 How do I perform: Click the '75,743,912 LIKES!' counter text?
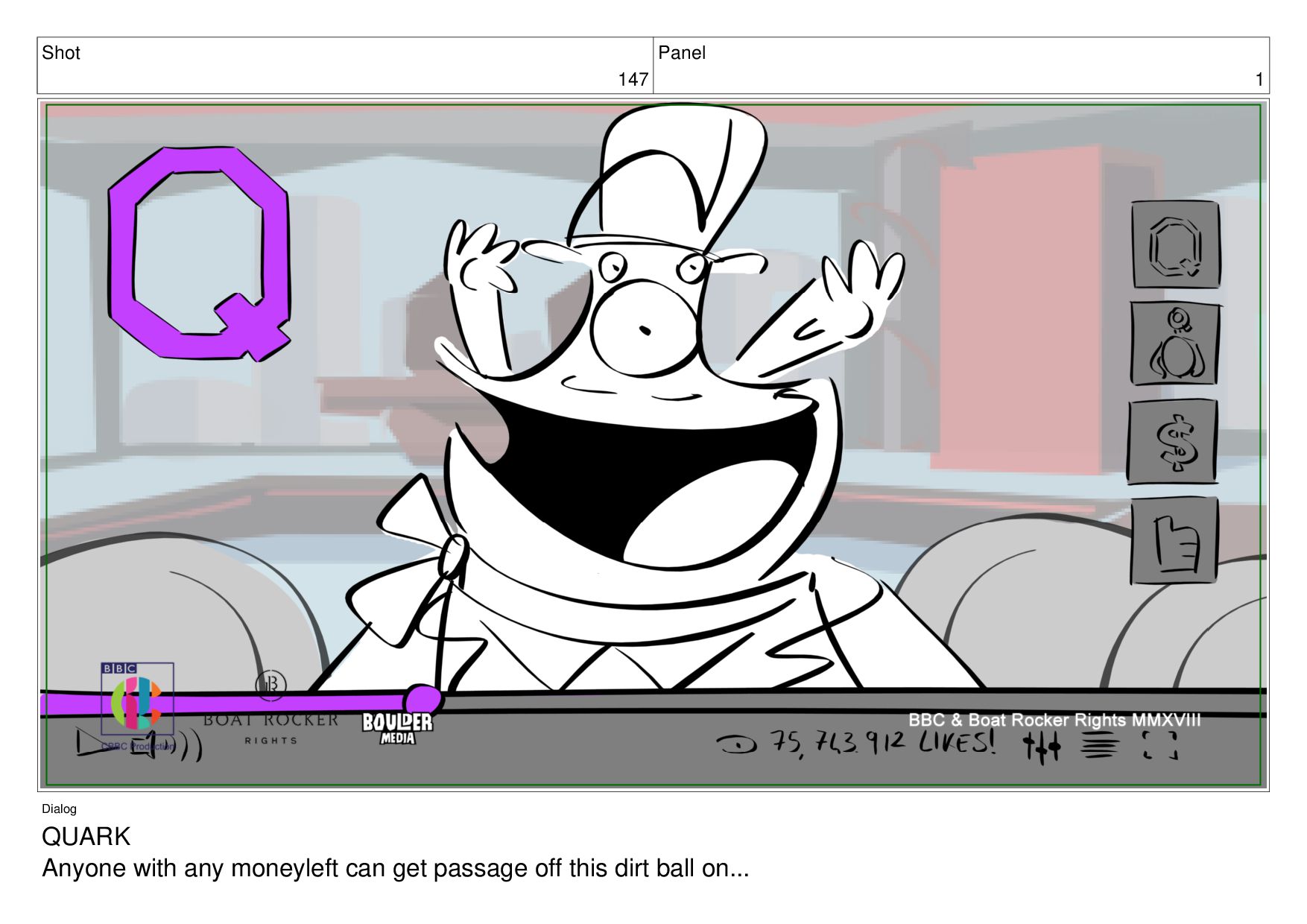[x=882, y=743]
